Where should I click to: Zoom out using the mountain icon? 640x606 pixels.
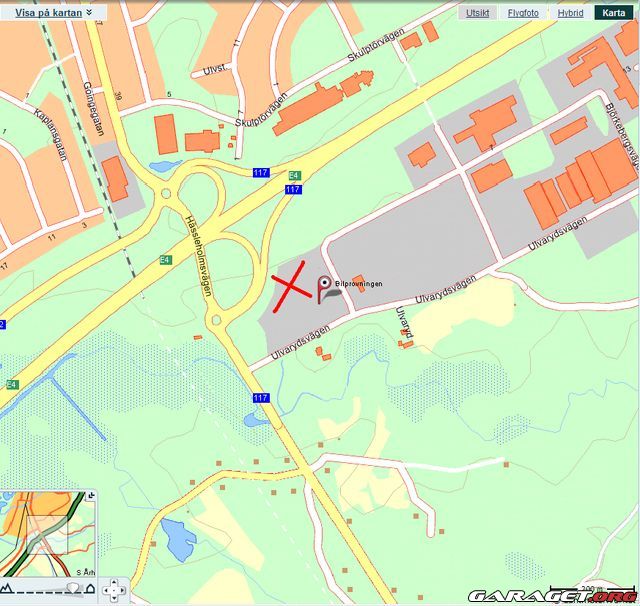(6, 589)
